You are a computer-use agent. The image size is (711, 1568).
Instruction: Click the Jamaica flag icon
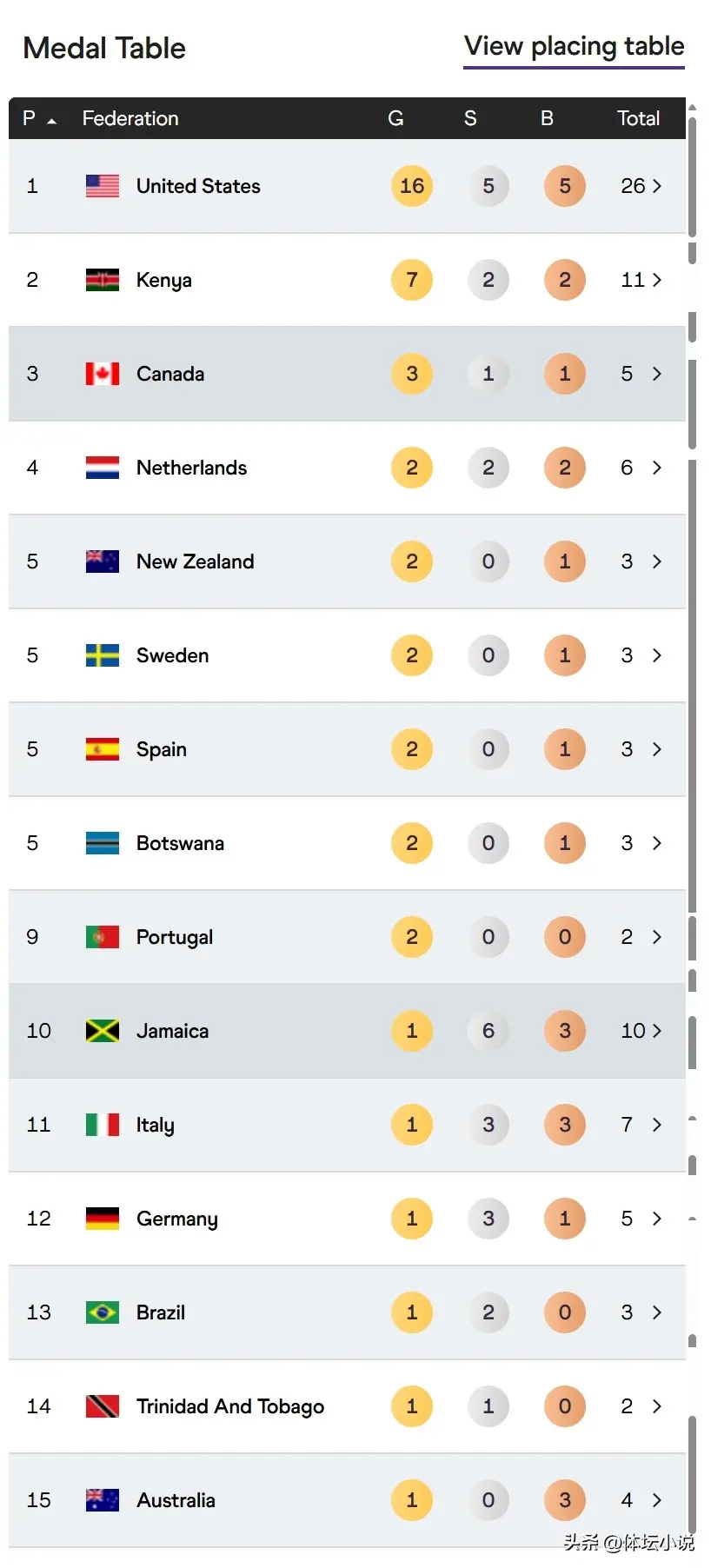(x=101, y=1031)
